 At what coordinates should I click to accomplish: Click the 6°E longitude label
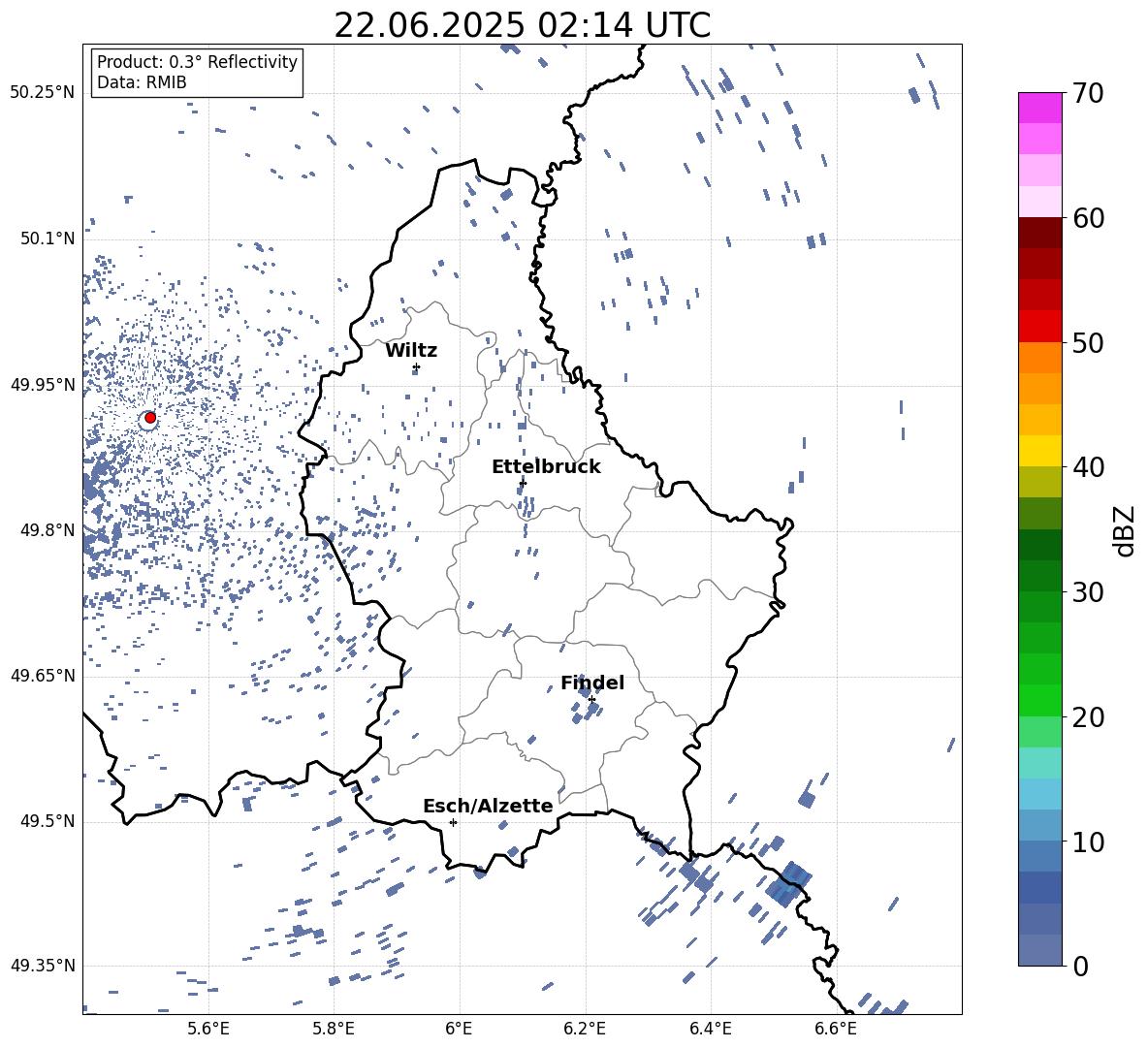pyautogui.click(x=459, y=1029)
